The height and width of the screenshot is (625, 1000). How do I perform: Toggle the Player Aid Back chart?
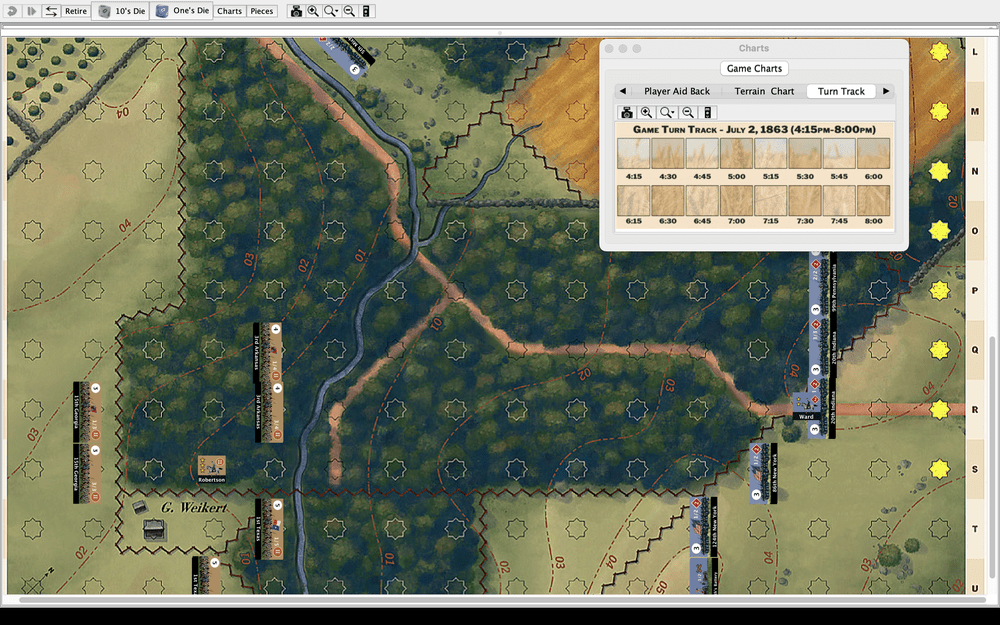(676, 91)
